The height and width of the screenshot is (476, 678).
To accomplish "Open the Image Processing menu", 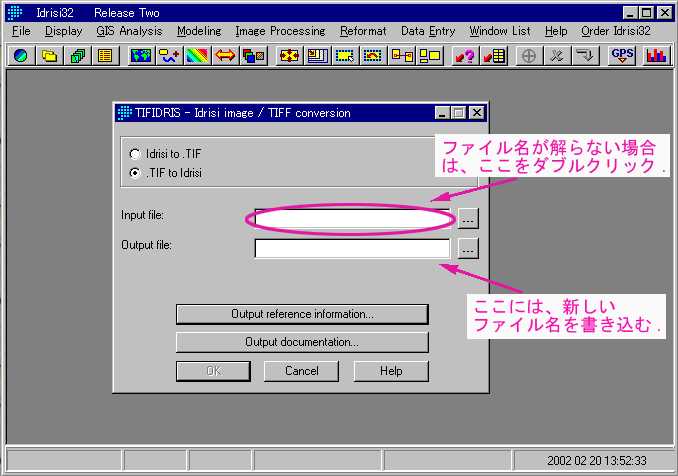I will point(280,31).
